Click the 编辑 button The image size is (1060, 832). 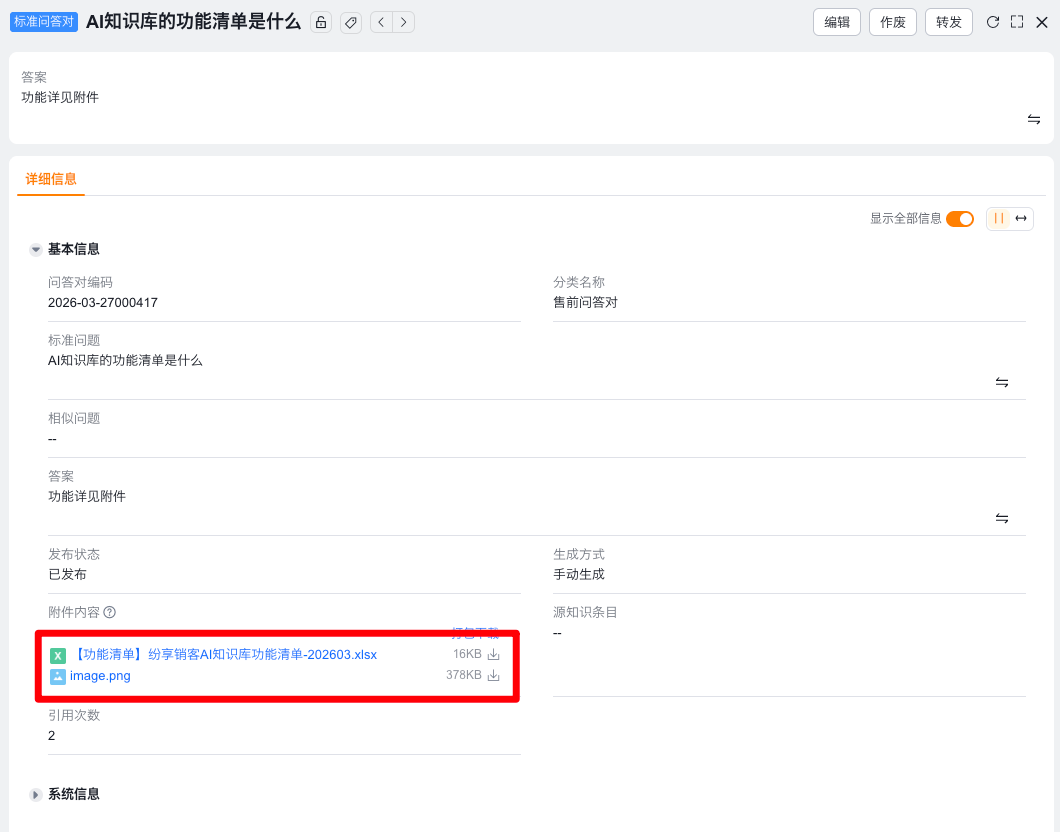pyautogui.click(x=837, y=22)
